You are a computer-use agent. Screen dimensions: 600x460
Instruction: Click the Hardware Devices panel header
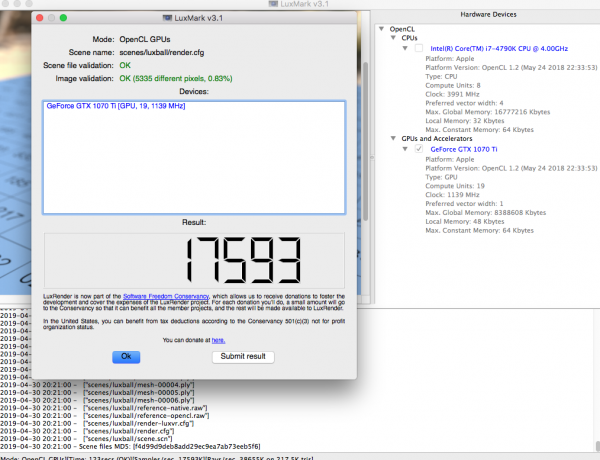488,15
